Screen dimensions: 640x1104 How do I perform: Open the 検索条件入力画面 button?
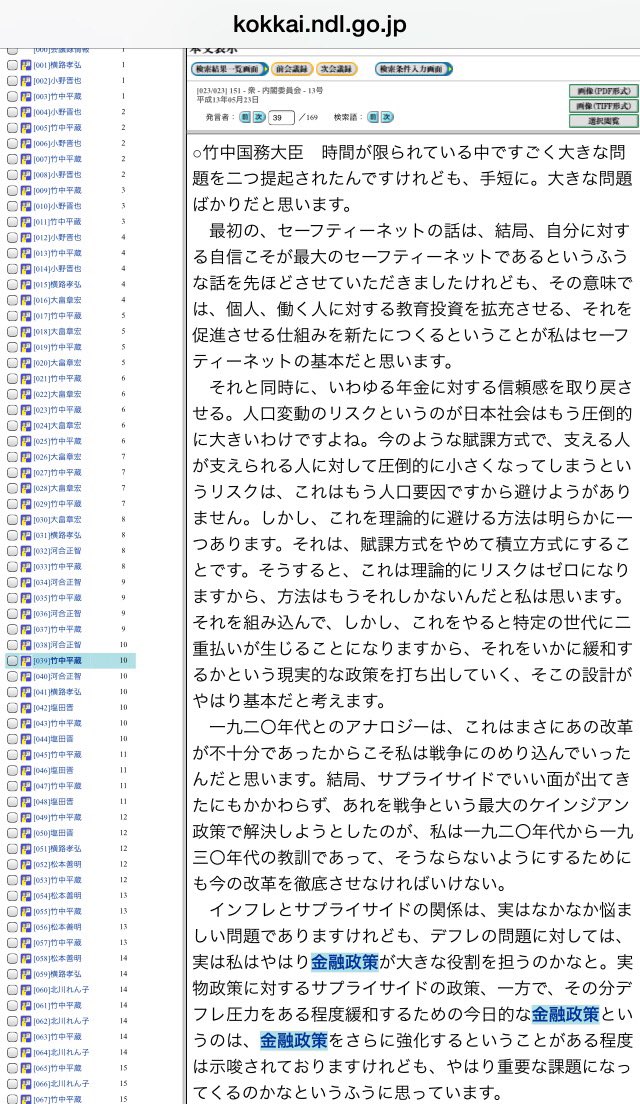click(x=414, y=69)
